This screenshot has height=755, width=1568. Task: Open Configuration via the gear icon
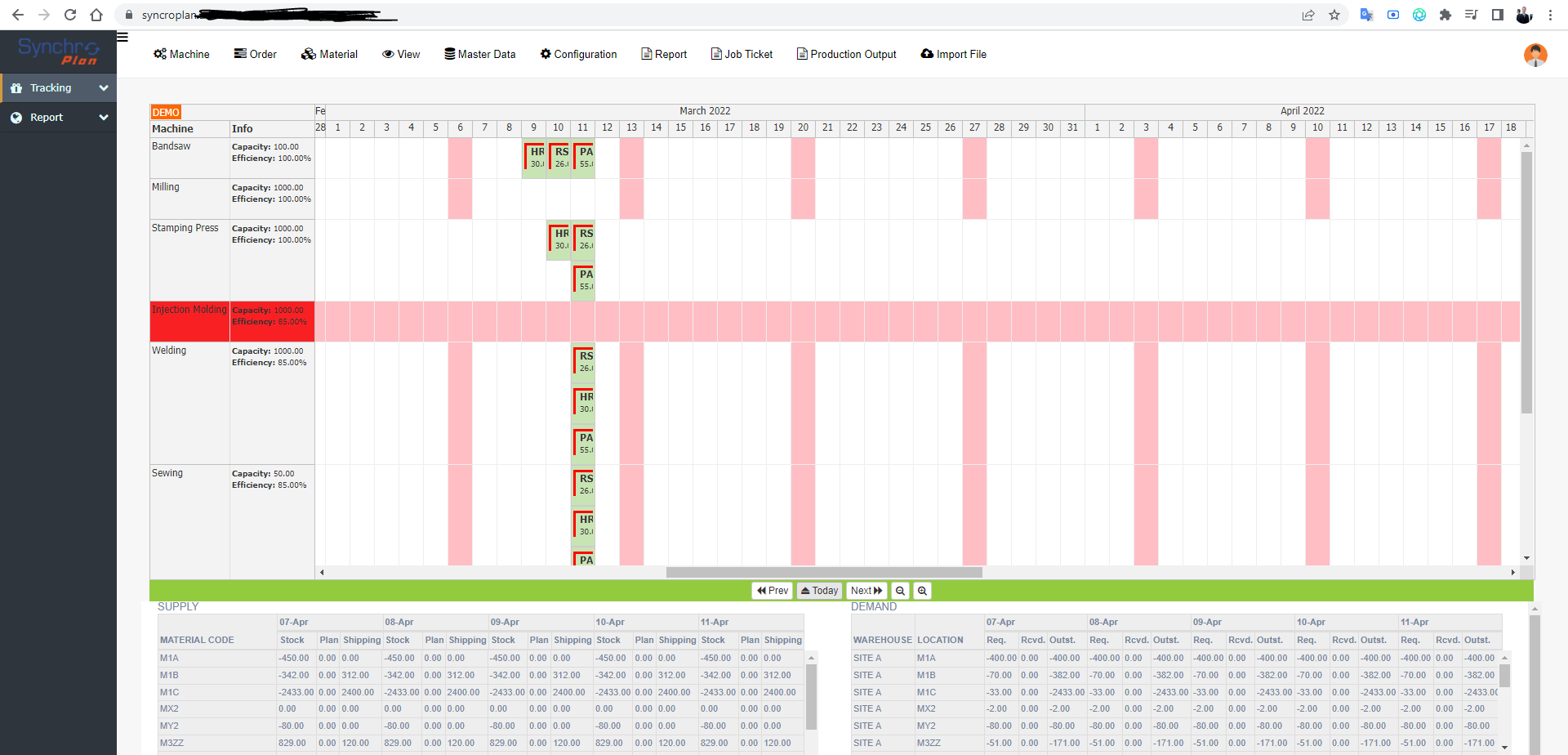(x=545, y=54)
